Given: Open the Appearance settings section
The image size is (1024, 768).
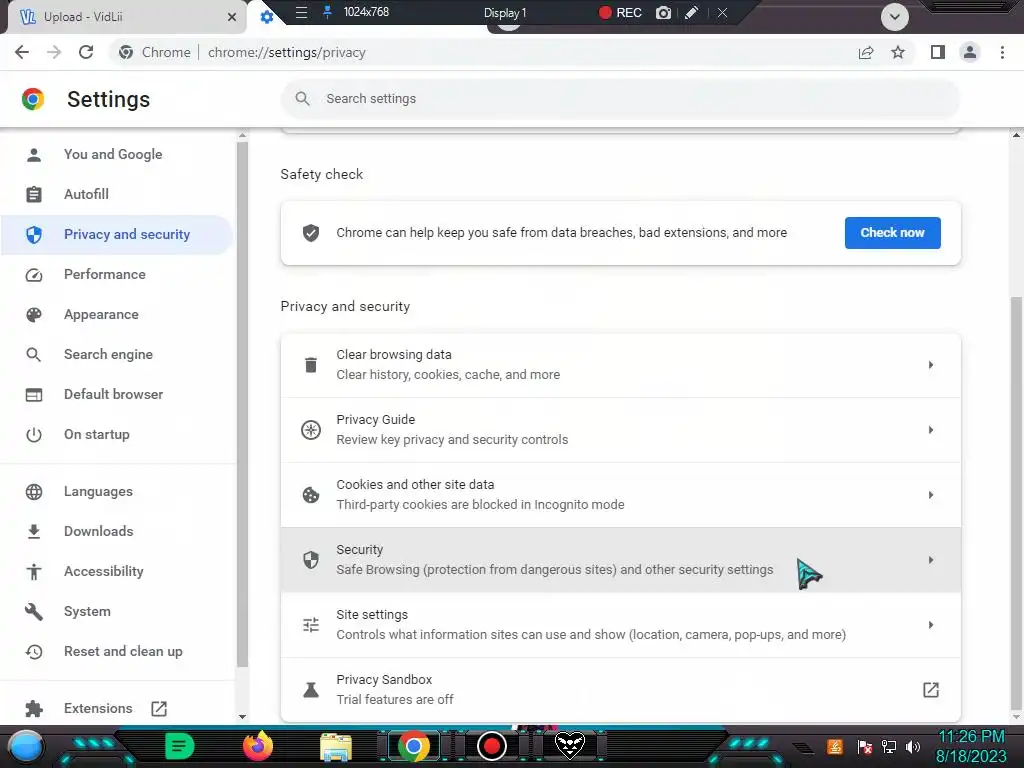Looking at the screenshot, I should tap(116, 315).
